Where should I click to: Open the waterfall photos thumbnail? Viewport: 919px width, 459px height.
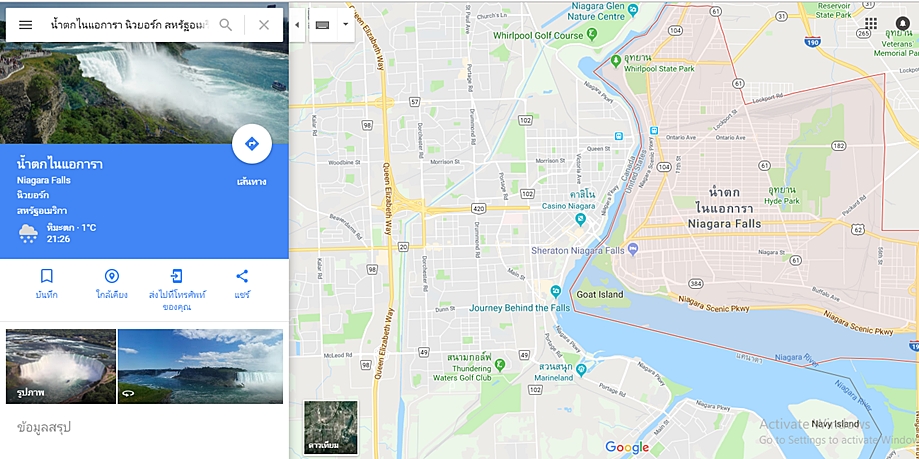(61, 366)
